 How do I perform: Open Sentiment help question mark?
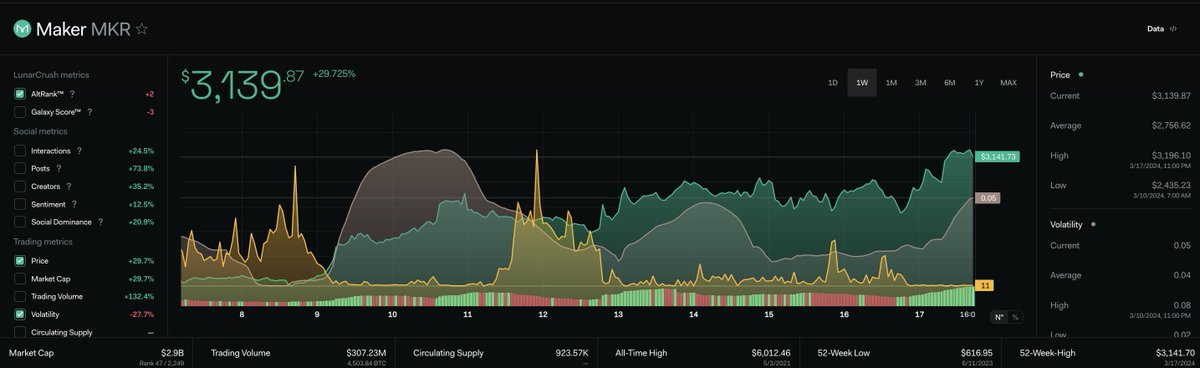pyautogui.click(x=75, y=205)
